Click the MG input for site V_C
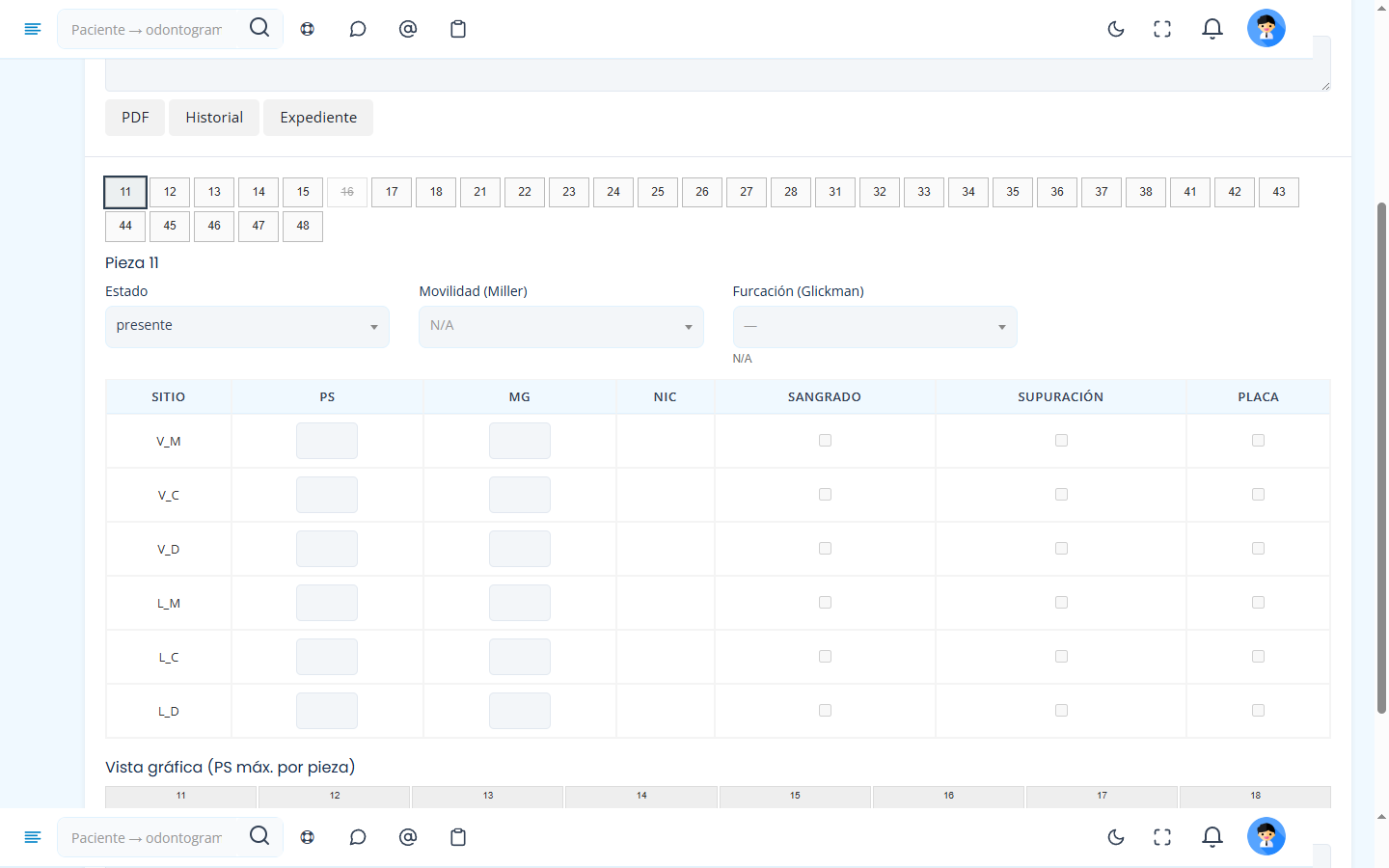1389x868 pixels. coord(520,495)
